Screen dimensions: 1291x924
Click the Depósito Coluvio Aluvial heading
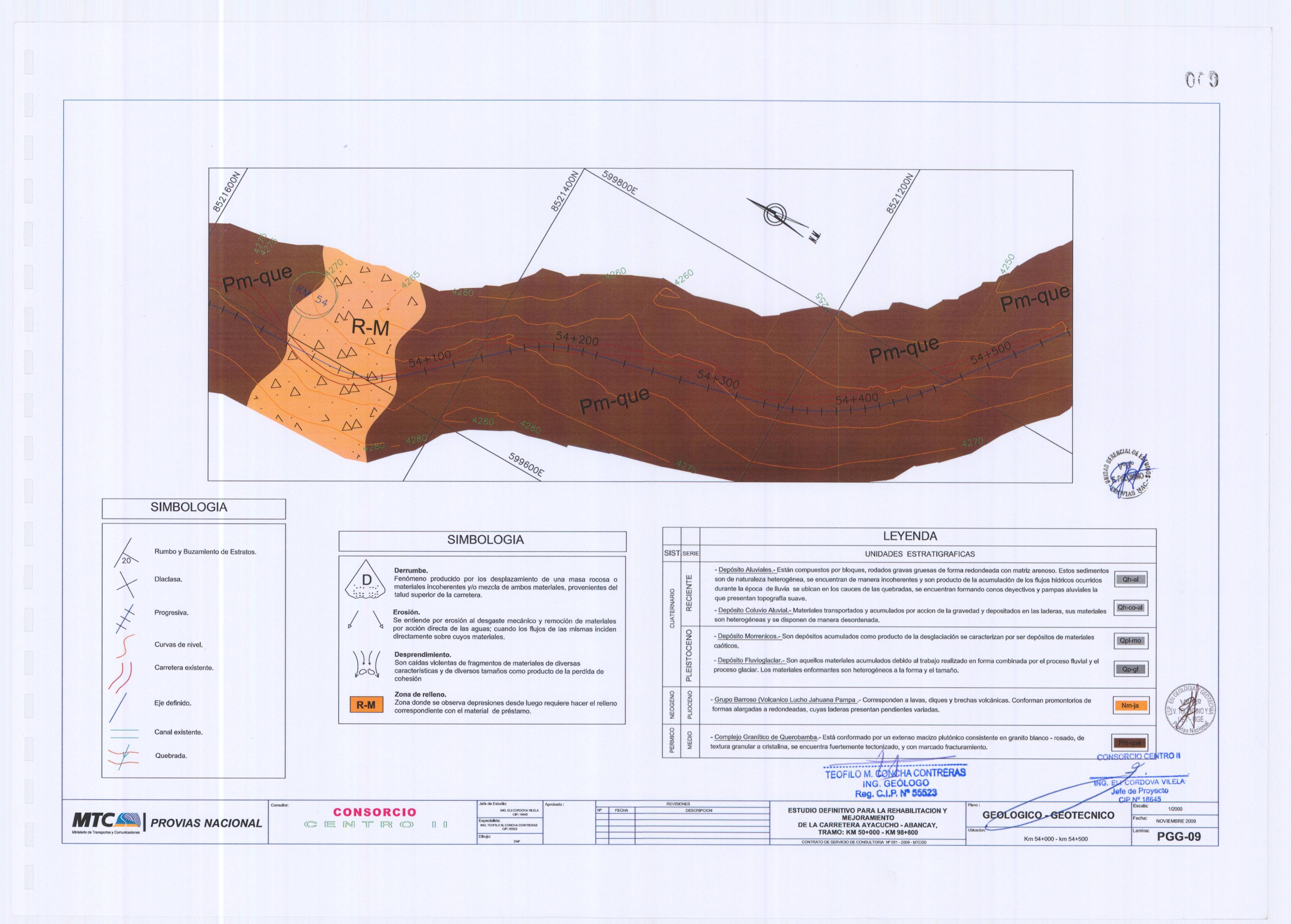click(755, 611)
